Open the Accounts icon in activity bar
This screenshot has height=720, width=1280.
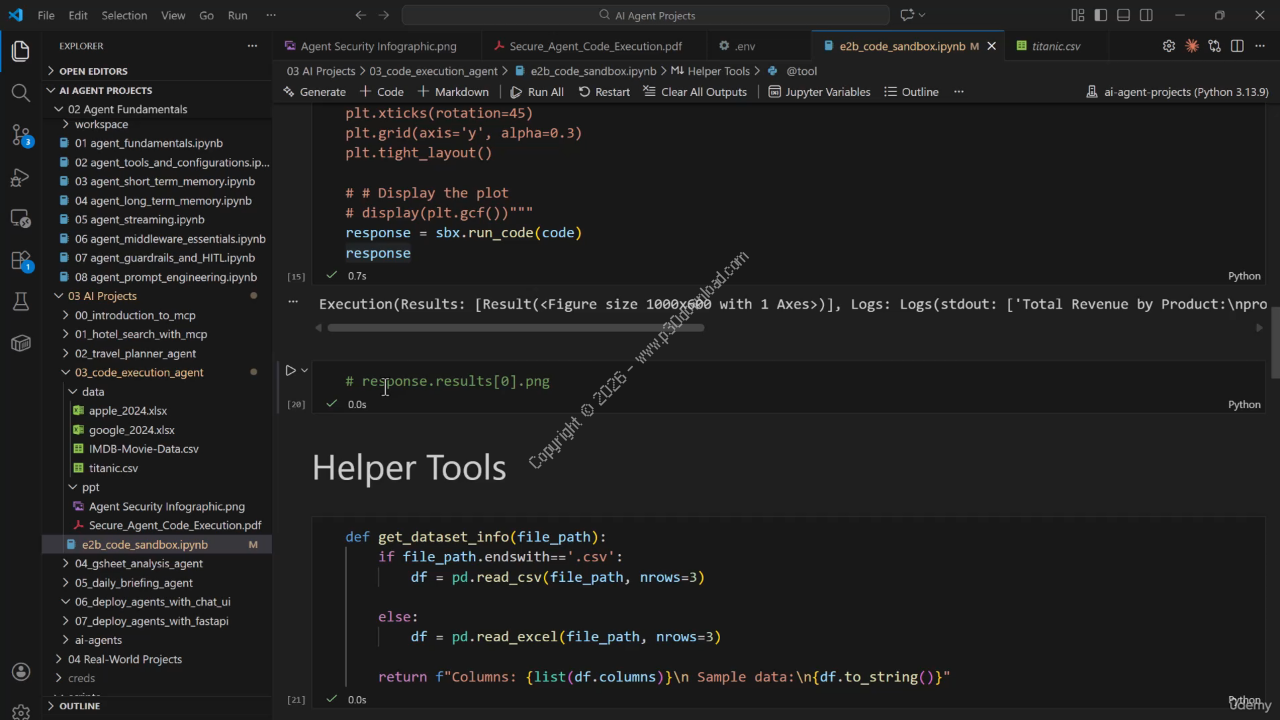tap(20, 671)
